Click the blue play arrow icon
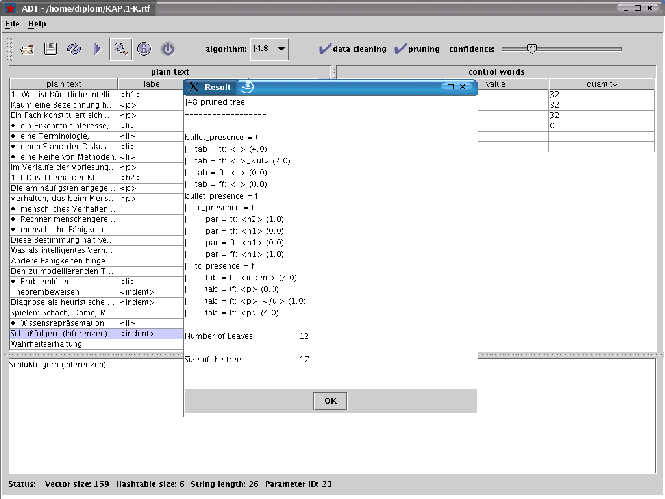 [x=97, y=49]
